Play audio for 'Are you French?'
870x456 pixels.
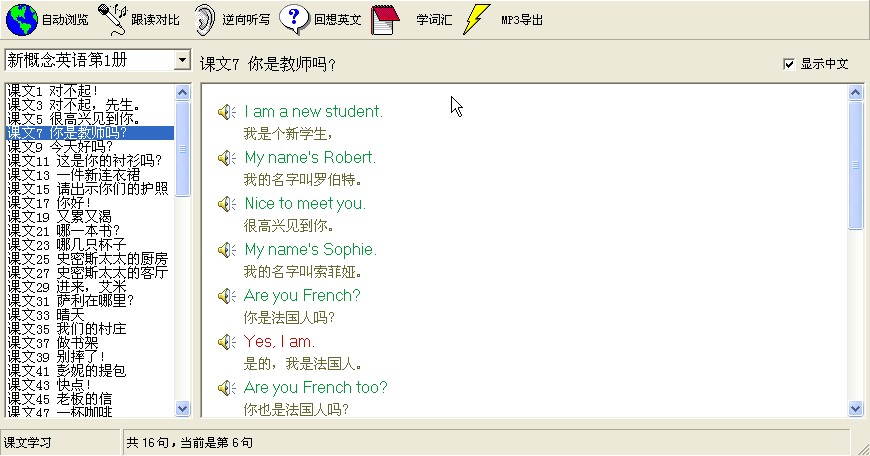(x=226, y=296)
